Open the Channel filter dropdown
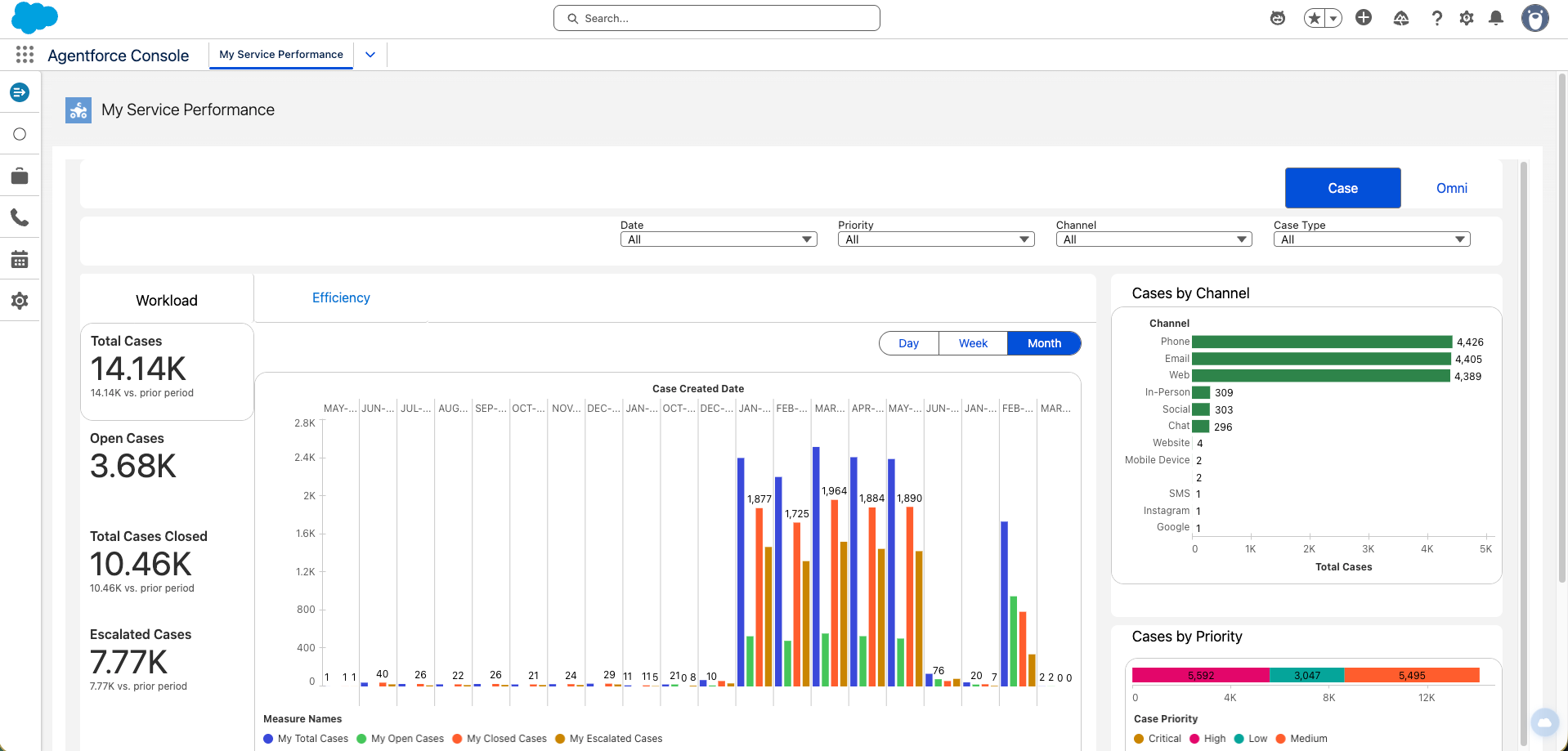1568x751 pixels. pos(1154,239)
